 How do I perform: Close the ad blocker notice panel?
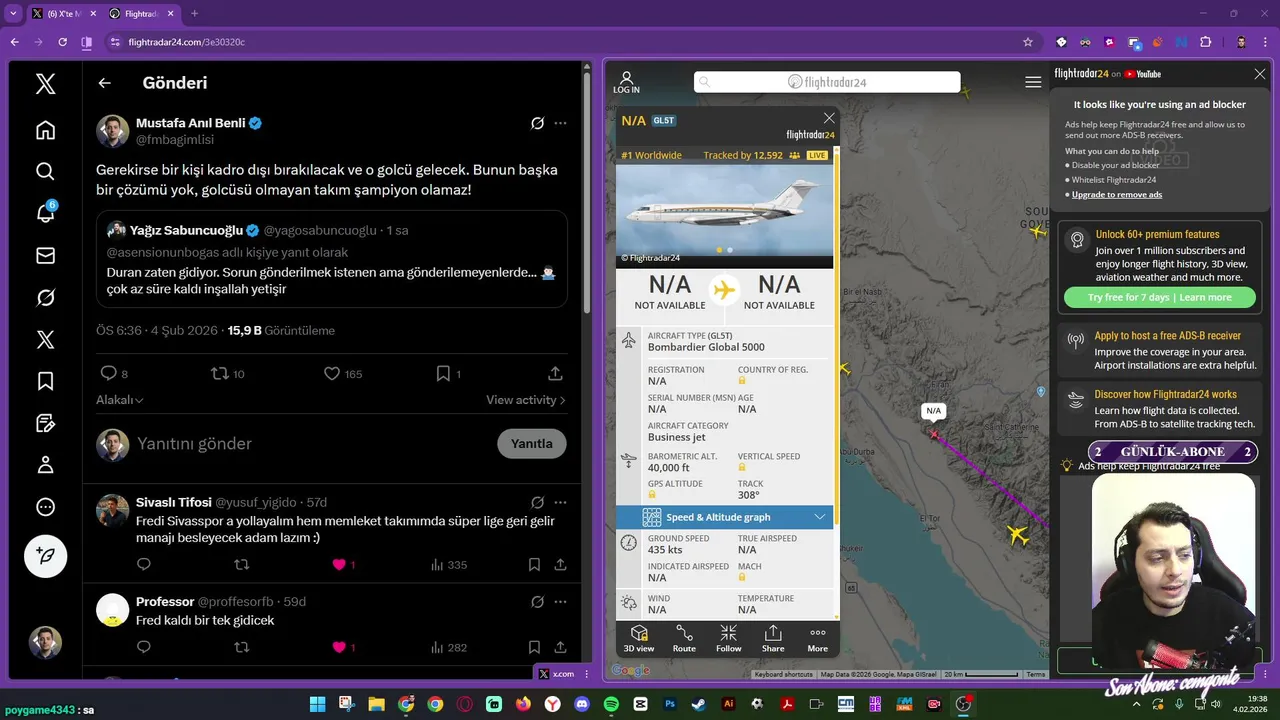[1260, 74]
